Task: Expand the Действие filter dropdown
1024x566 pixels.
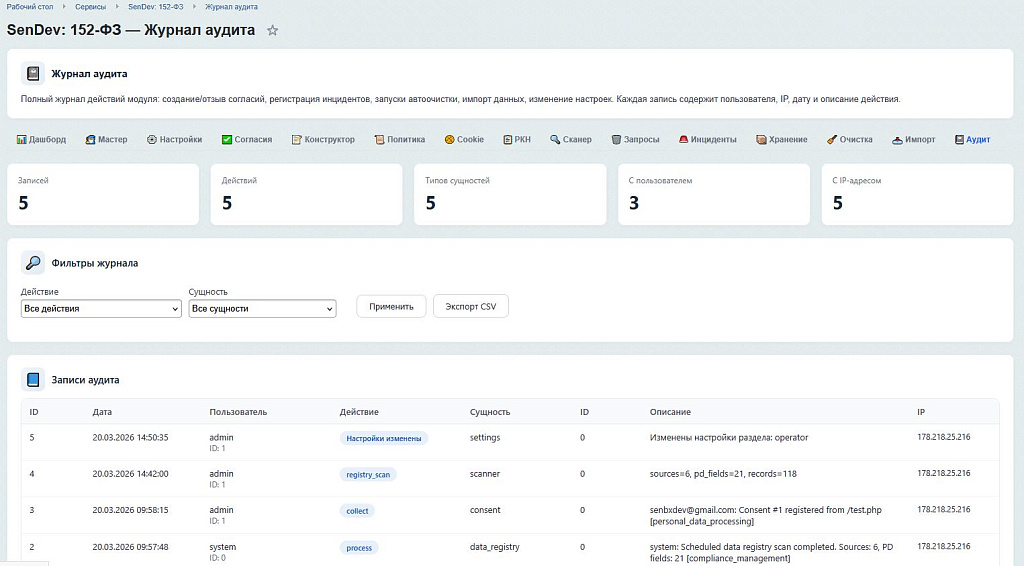Action: click(101, 309)
